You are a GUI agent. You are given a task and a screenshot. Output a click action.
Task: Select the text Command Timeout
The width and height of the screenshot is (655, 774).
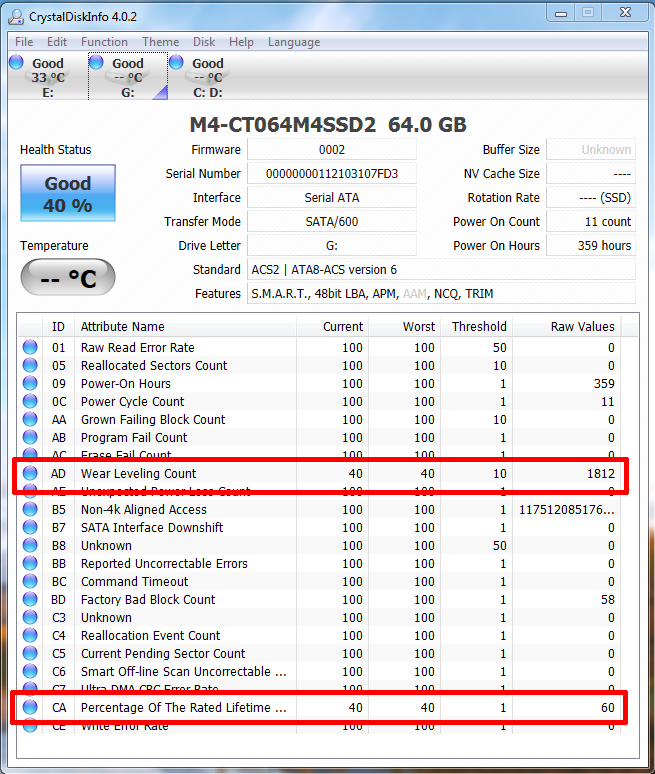134,581
